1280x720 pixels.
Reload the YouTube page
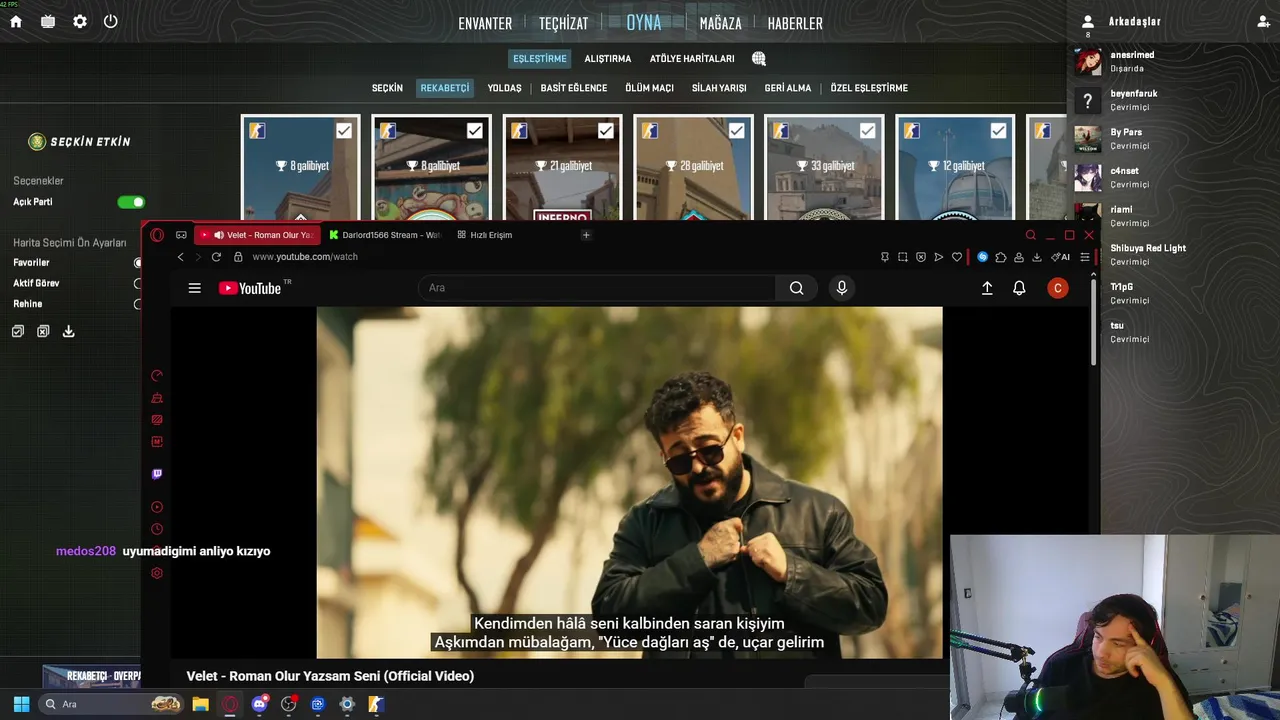pyautogui.click(x=216, y=257)
